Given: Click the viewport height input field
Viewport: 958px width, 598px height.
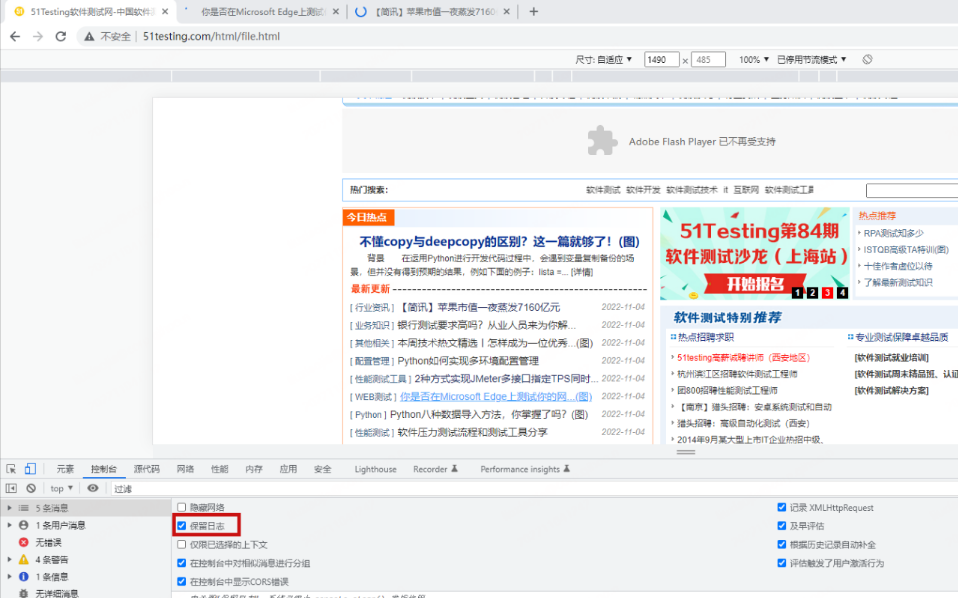Looking at the screenshot, I should (x=708, y=60).
